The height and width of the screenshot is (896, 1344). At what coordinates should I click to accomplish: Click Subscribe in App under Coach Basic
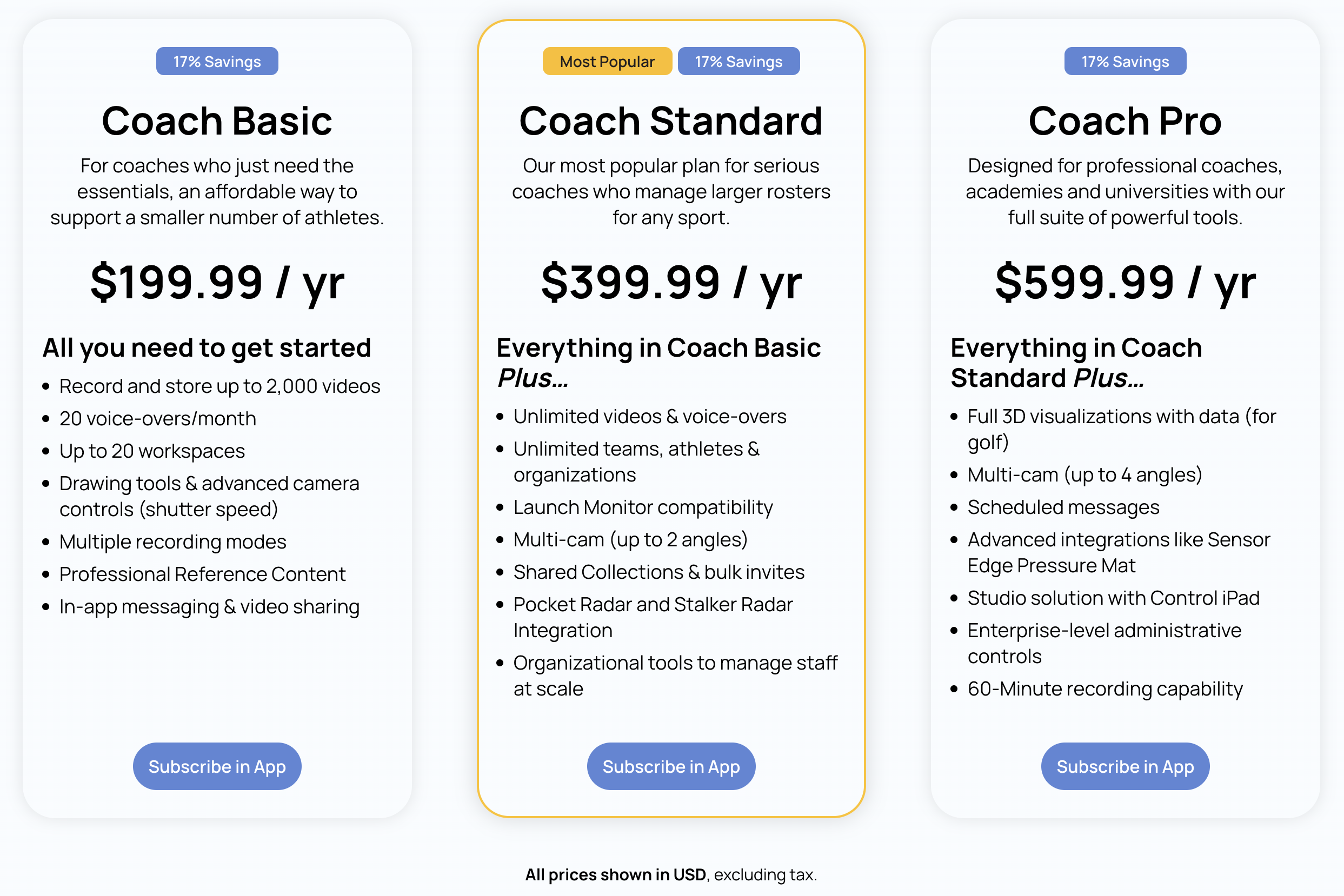tap(217, 766)
